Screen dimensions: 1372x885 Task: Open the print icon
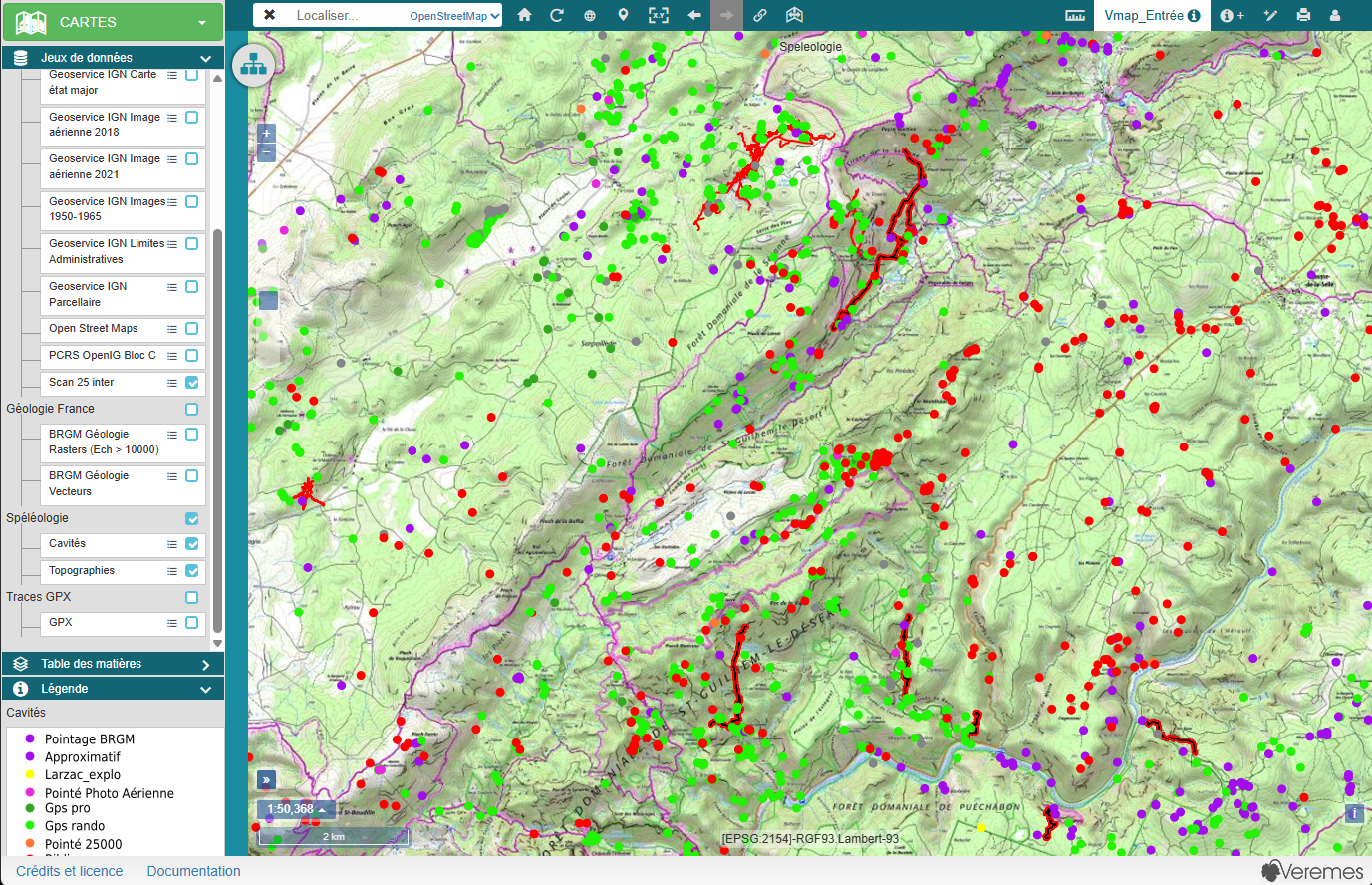coord(1305,15)
